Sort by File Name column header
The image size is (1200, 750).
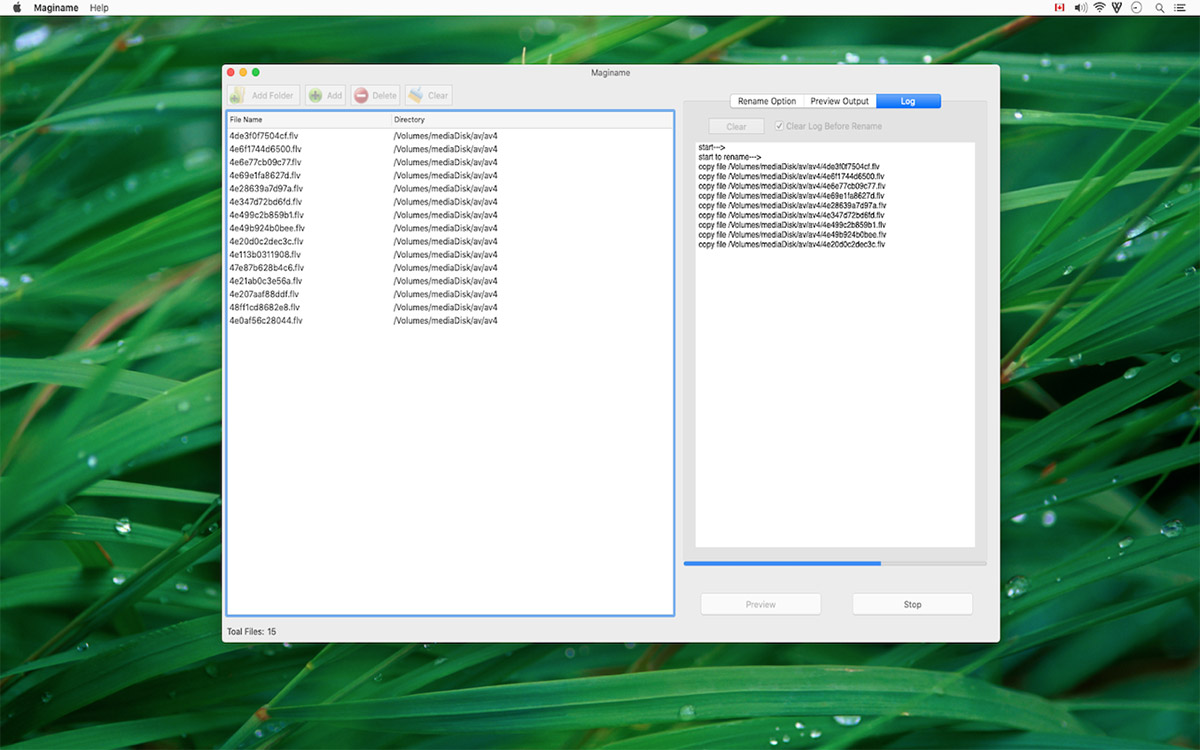[x=309, y=119]
